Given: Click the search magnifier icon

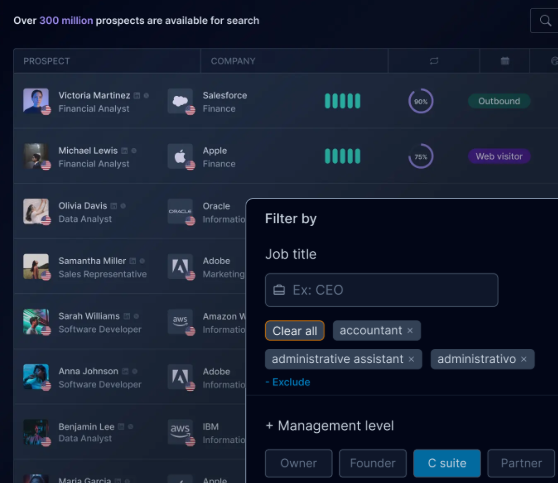Looking at the screenshot, I should pos(545,21).
